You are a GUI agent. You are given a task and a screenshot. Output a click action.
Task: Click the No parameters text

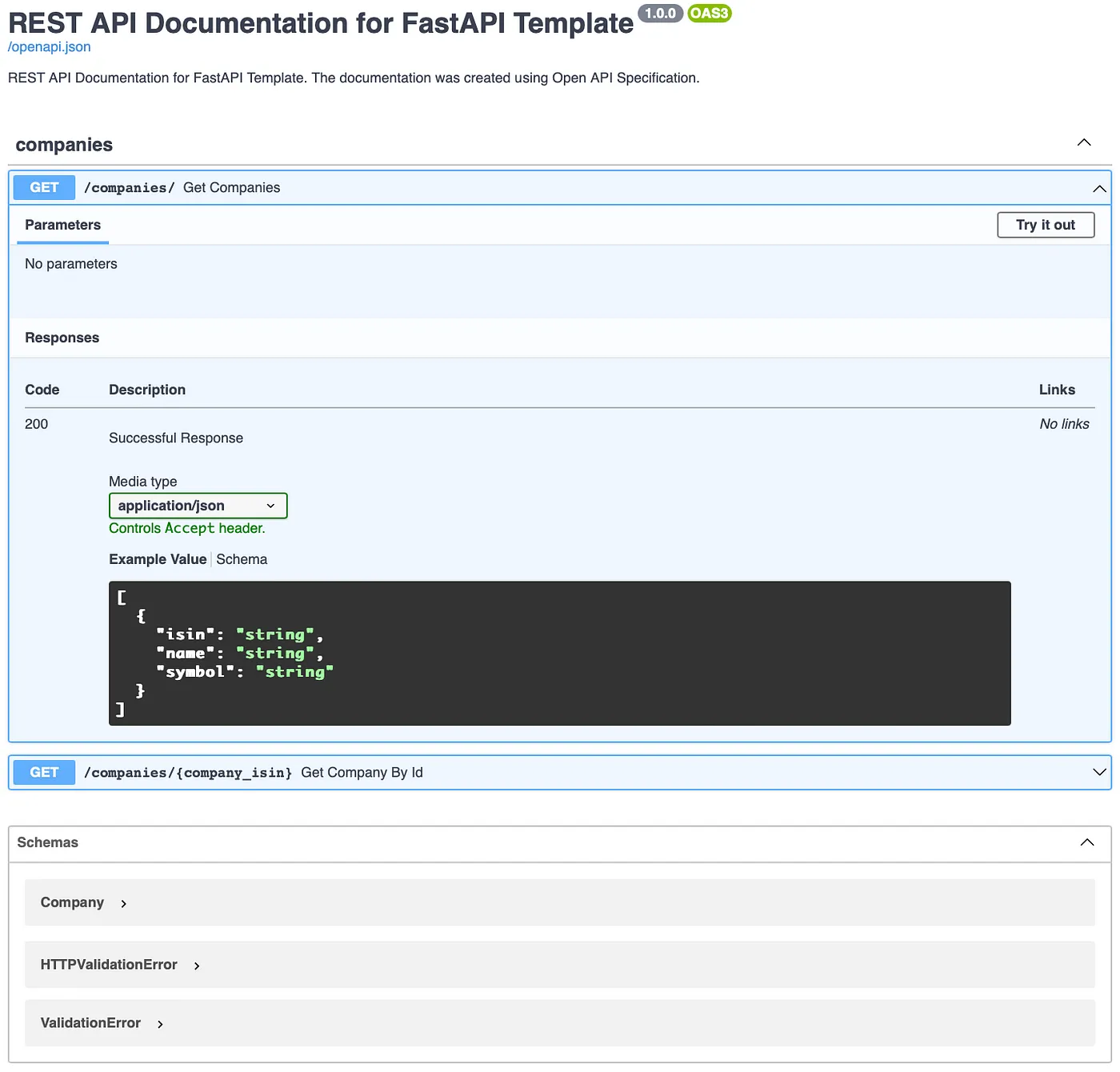(70, 264)
